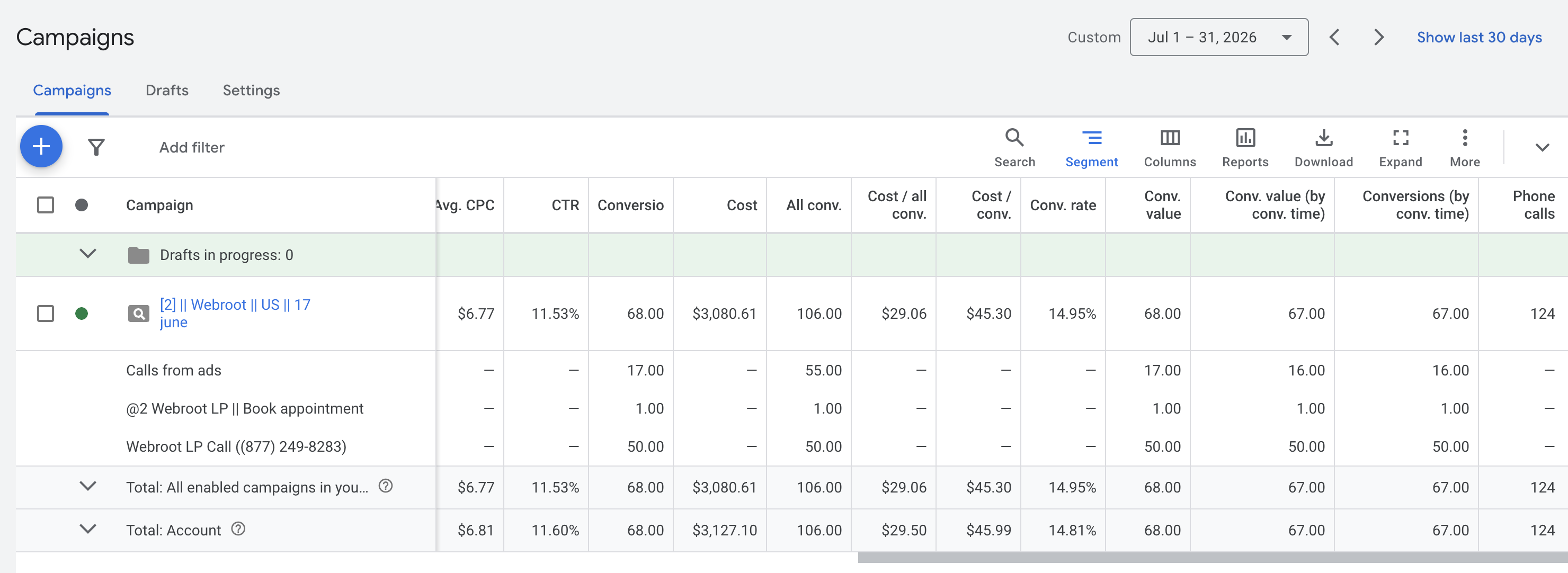Click the status dot column header
The width and height of the screenshot is (1568, 573).
pos(82,205)
